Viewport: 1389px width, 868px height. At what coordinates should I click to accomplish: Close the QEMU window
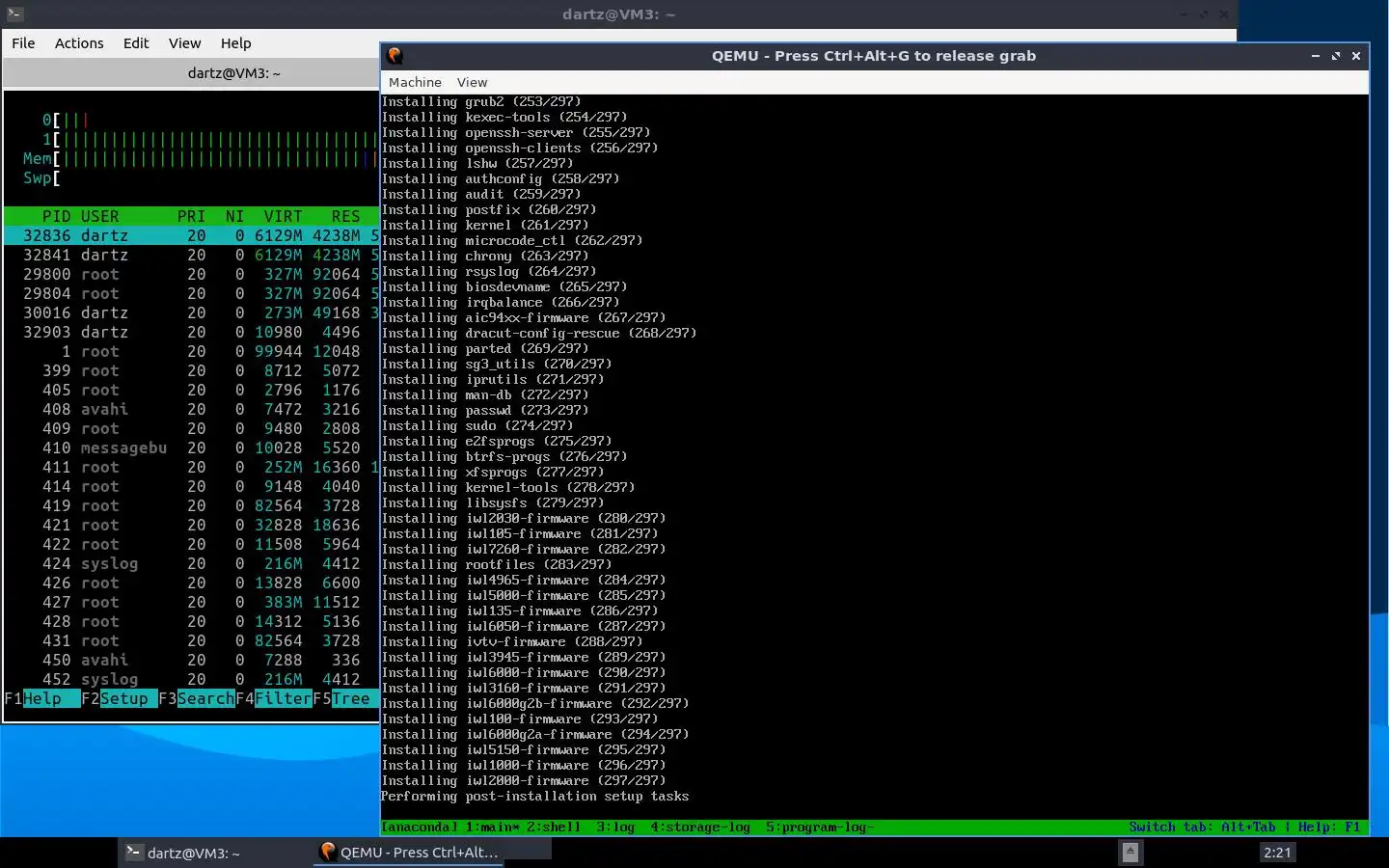tap(1356, 56)
